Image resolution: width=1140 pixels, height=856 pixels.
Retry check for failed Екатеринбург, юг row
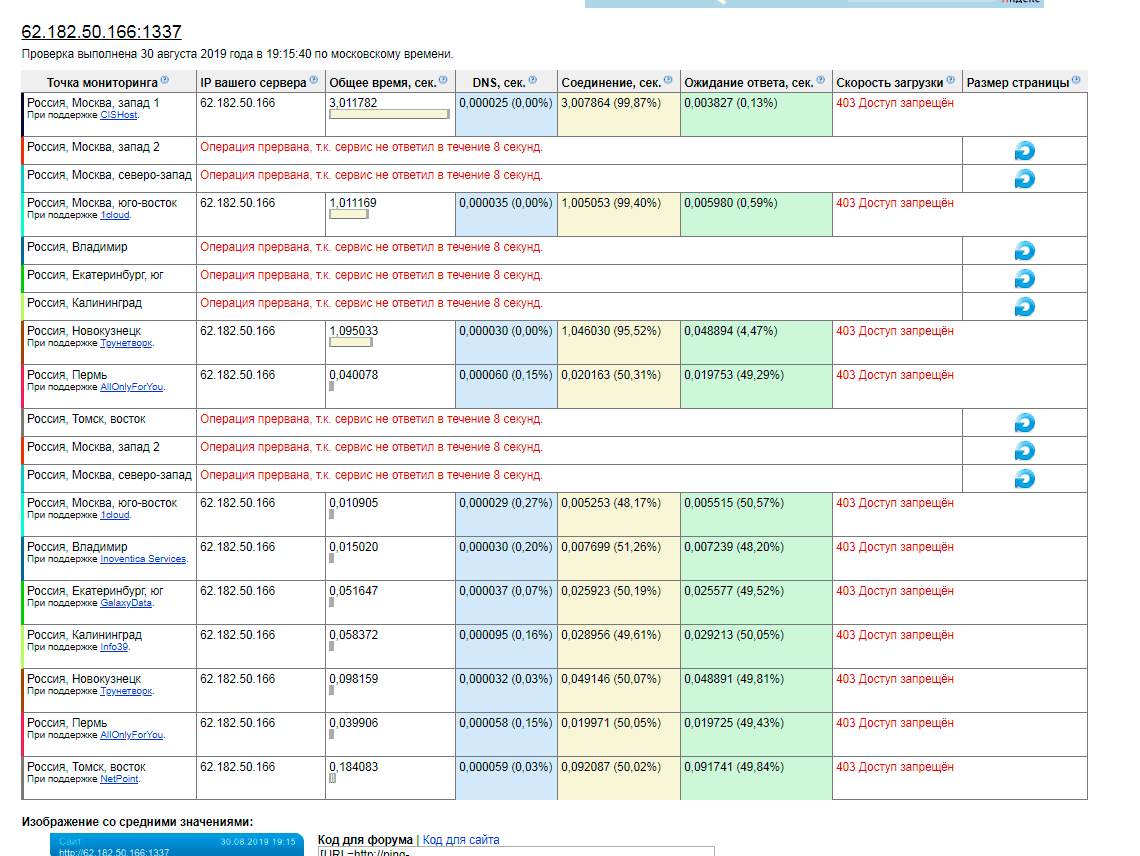click(1024, 279)
